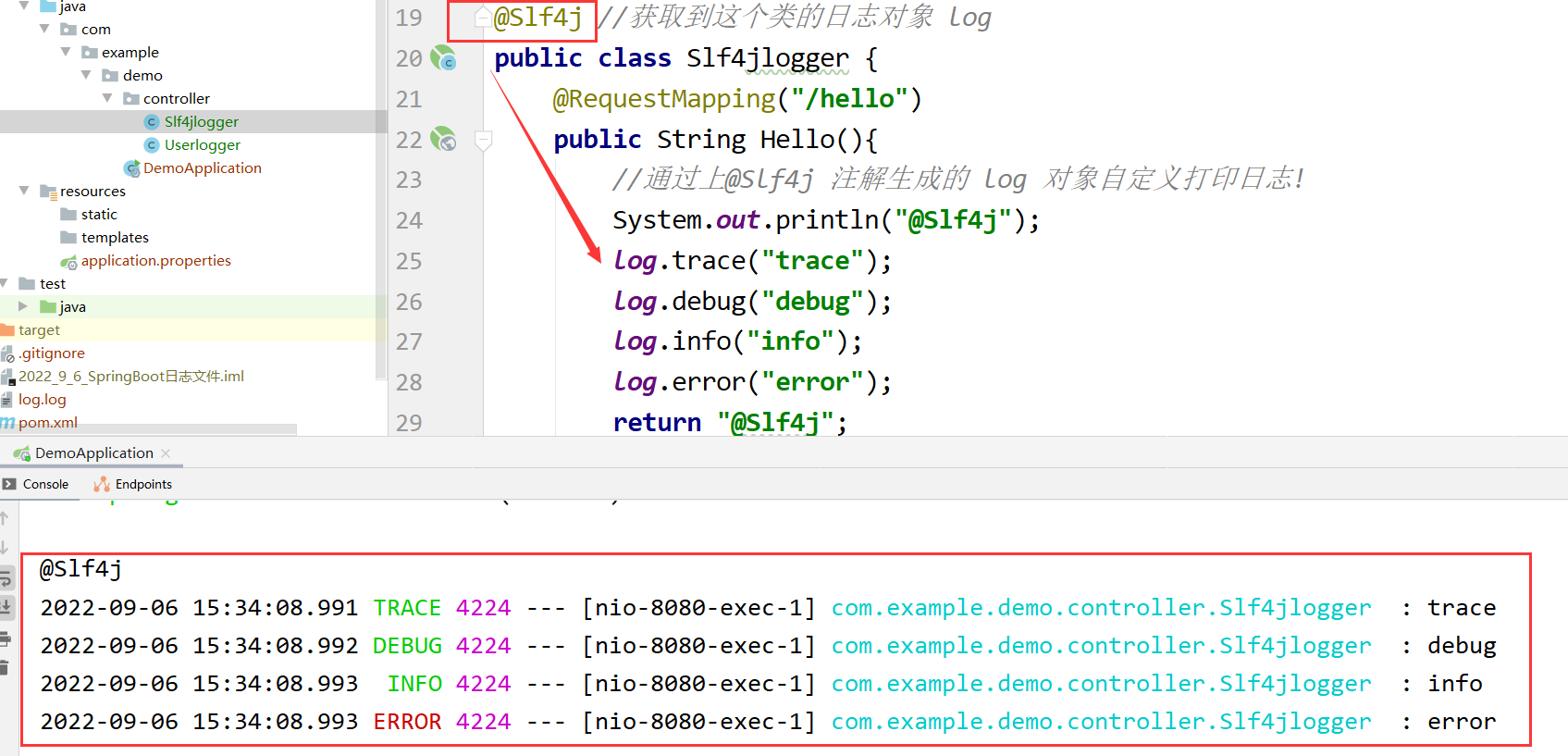
Task: Click line number 25 in the gutter
Action: [x=409, y=261]
